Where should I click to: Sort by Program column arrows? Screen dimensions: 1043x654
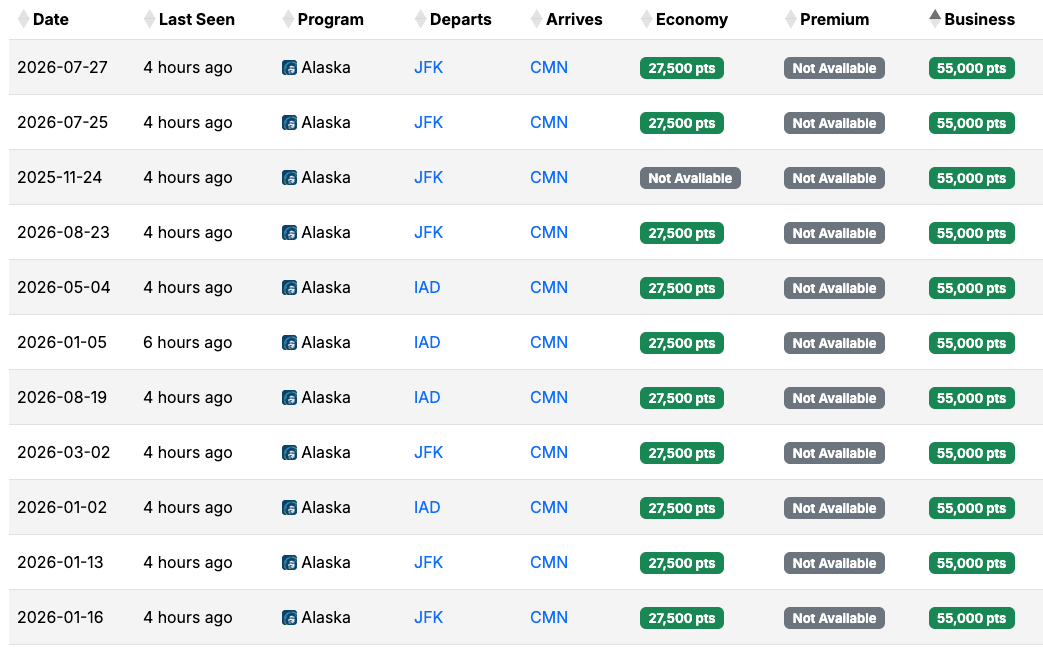(288, 19)
